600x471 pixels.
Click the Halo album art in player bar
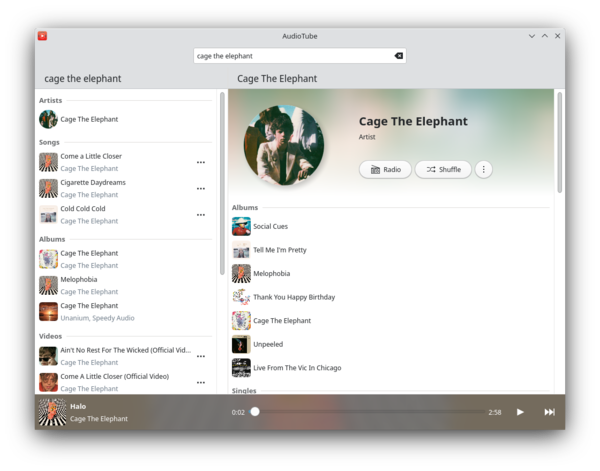click(52, 412)
